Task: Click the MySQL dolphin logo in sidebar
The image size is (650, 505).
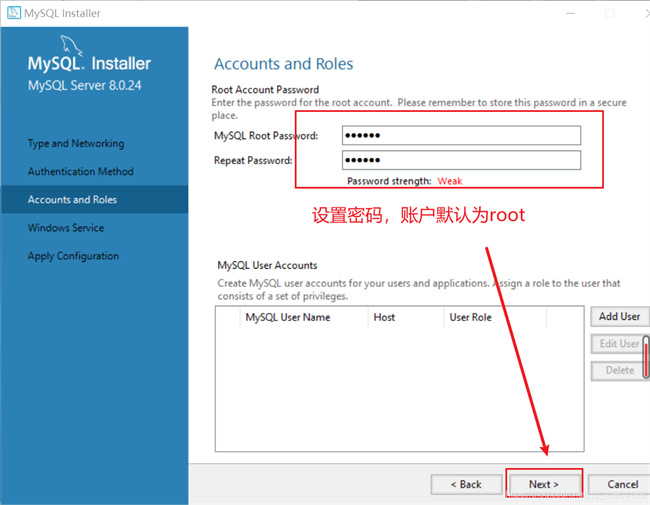Action: (x=70, y=45)
